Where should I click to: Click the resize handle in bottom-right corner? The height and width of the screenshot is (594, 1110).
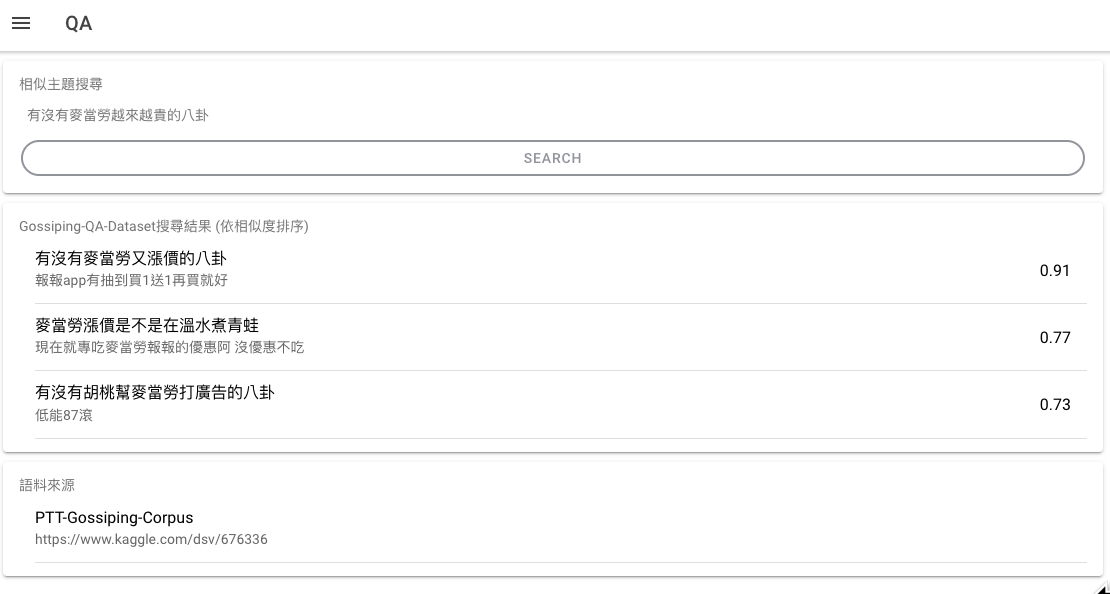tap(1103, 589)
